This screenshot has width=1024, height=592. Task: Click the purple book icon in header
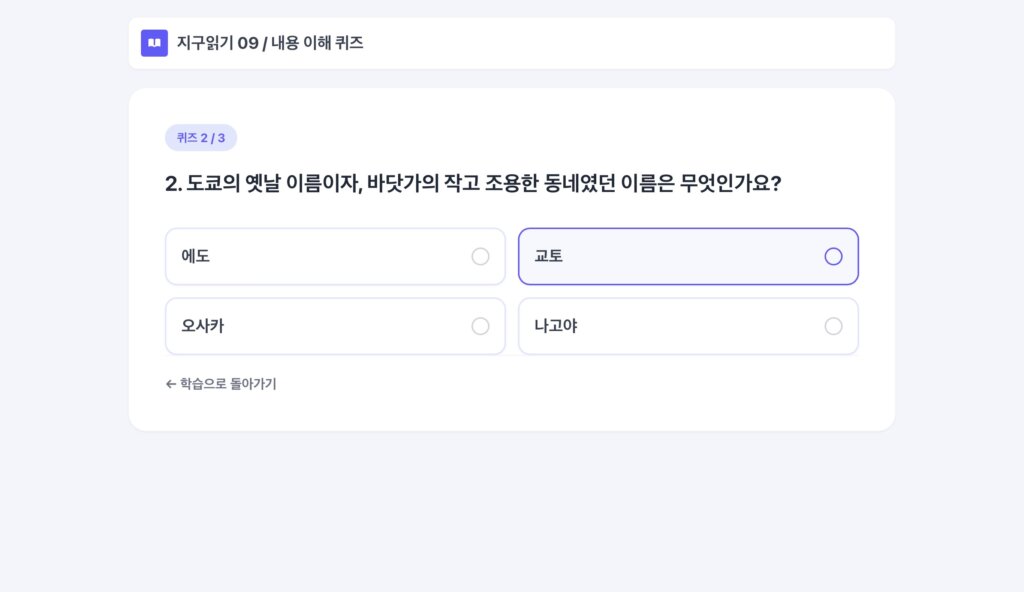154,43
